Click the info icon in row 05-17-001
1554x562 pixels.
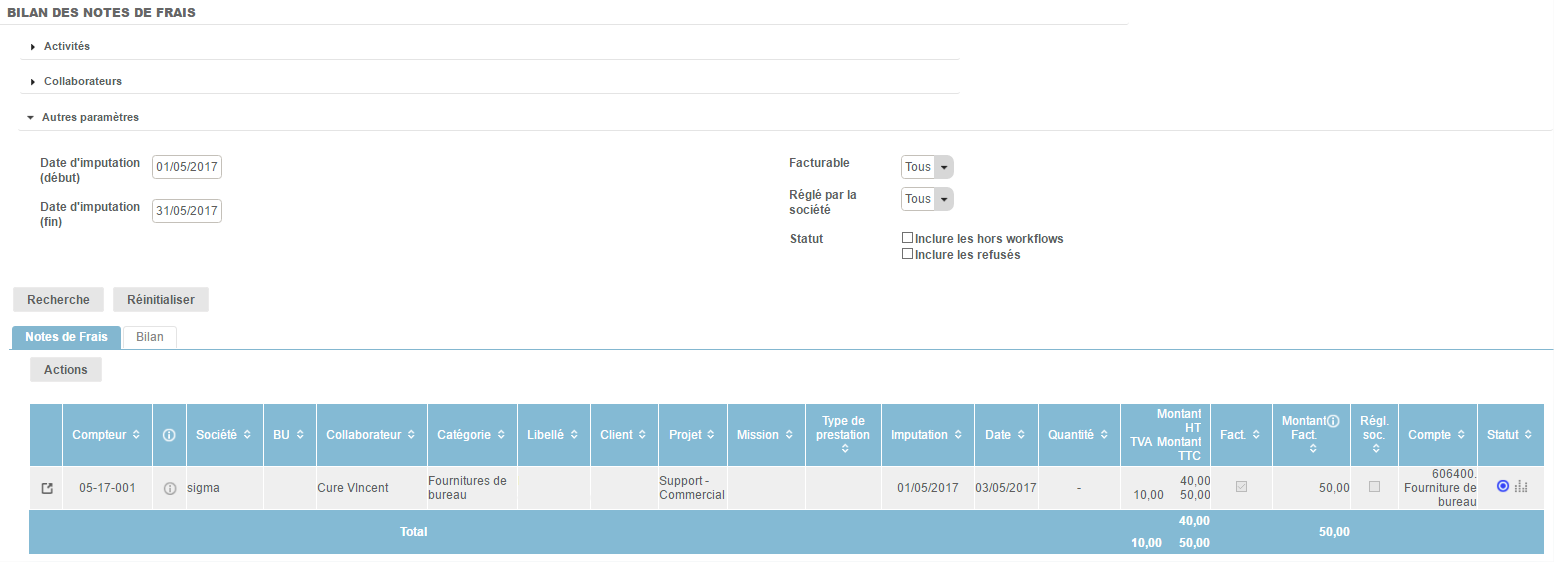[x=169, y=488]
